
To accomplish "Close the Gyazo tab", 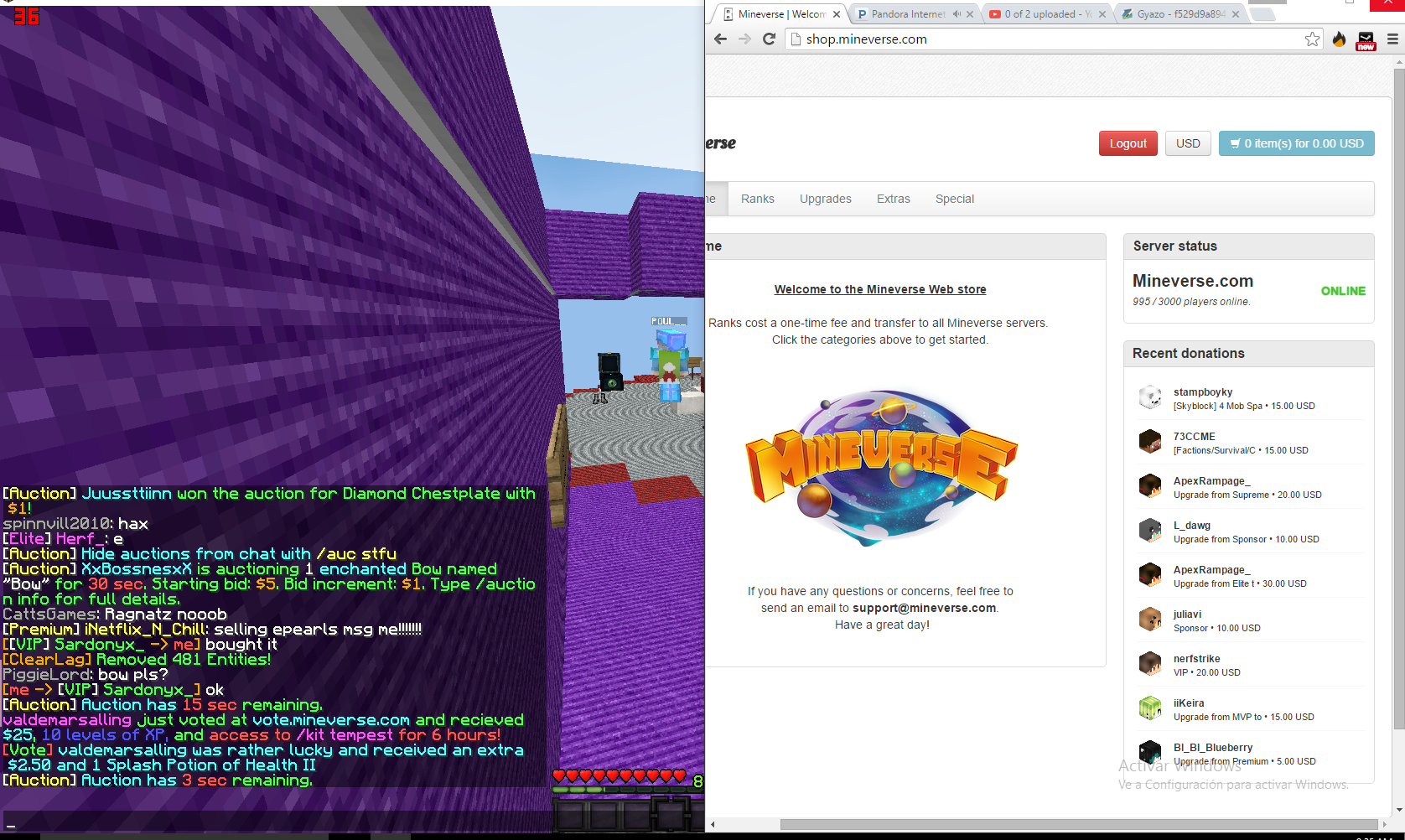I will (1236, 14).
